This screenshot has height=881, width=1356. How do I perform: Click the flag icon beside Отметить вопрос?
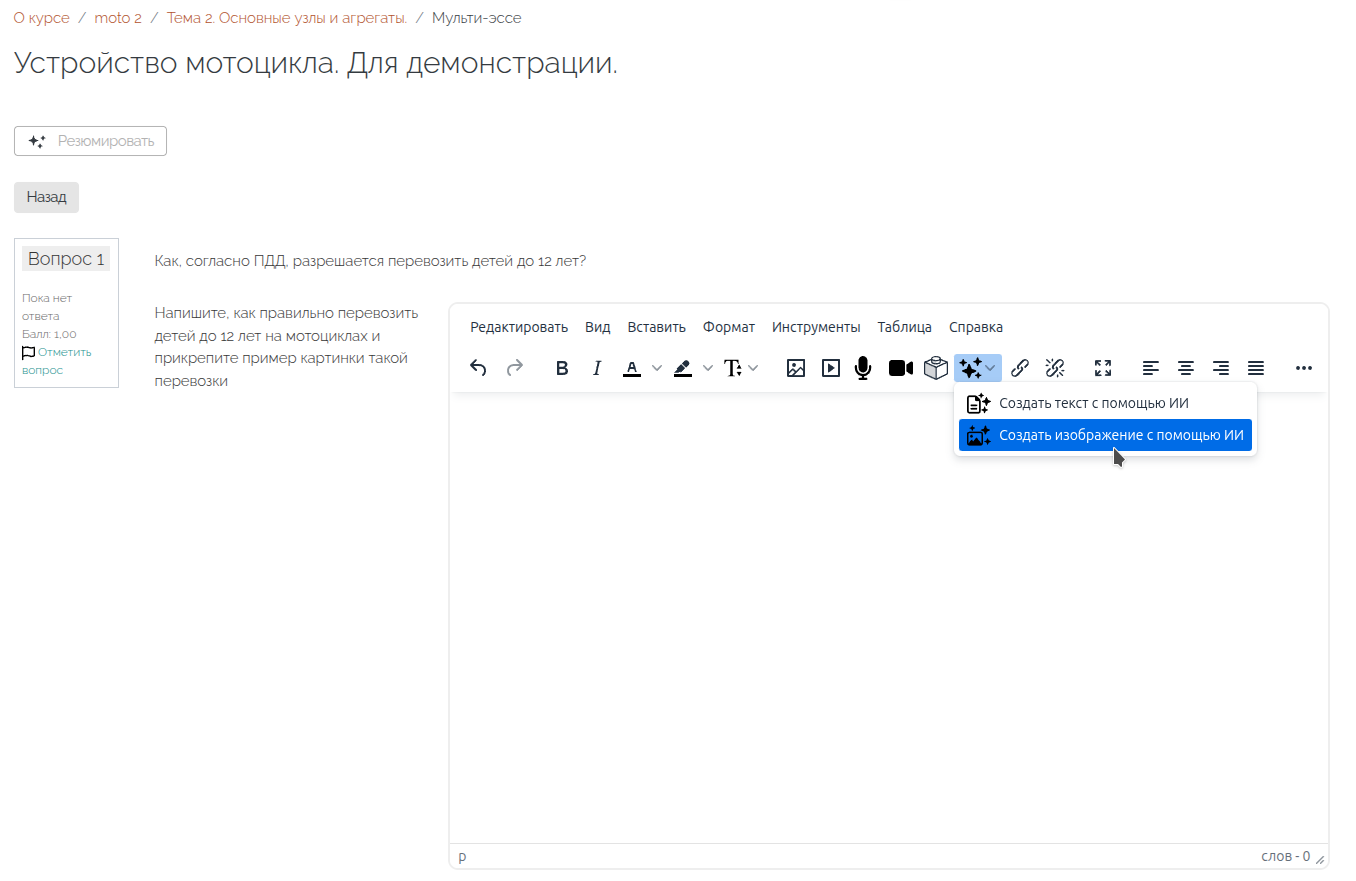tap(28, 353)
